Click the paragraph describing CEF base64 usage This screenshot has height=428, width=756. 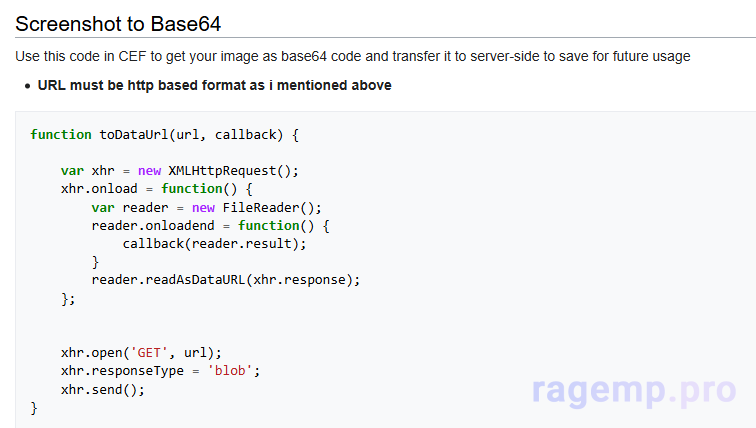353,57
